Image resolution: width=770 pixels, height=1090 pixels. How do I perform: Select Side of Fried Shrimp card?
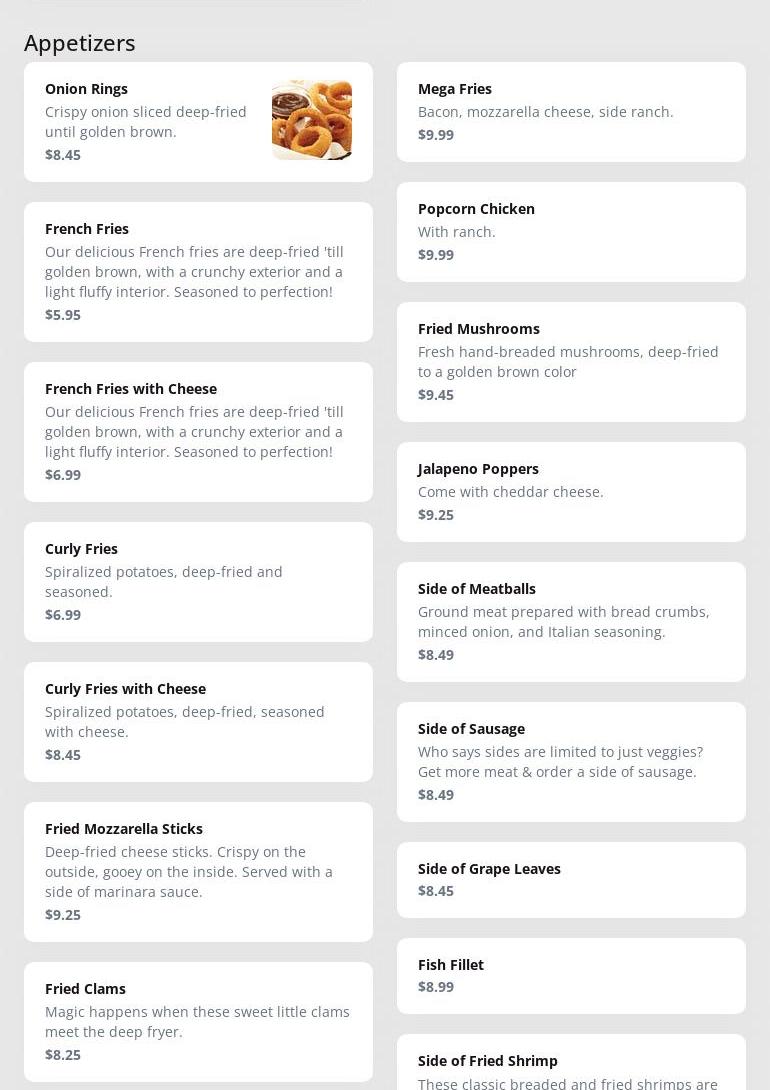coord(571,1062)
